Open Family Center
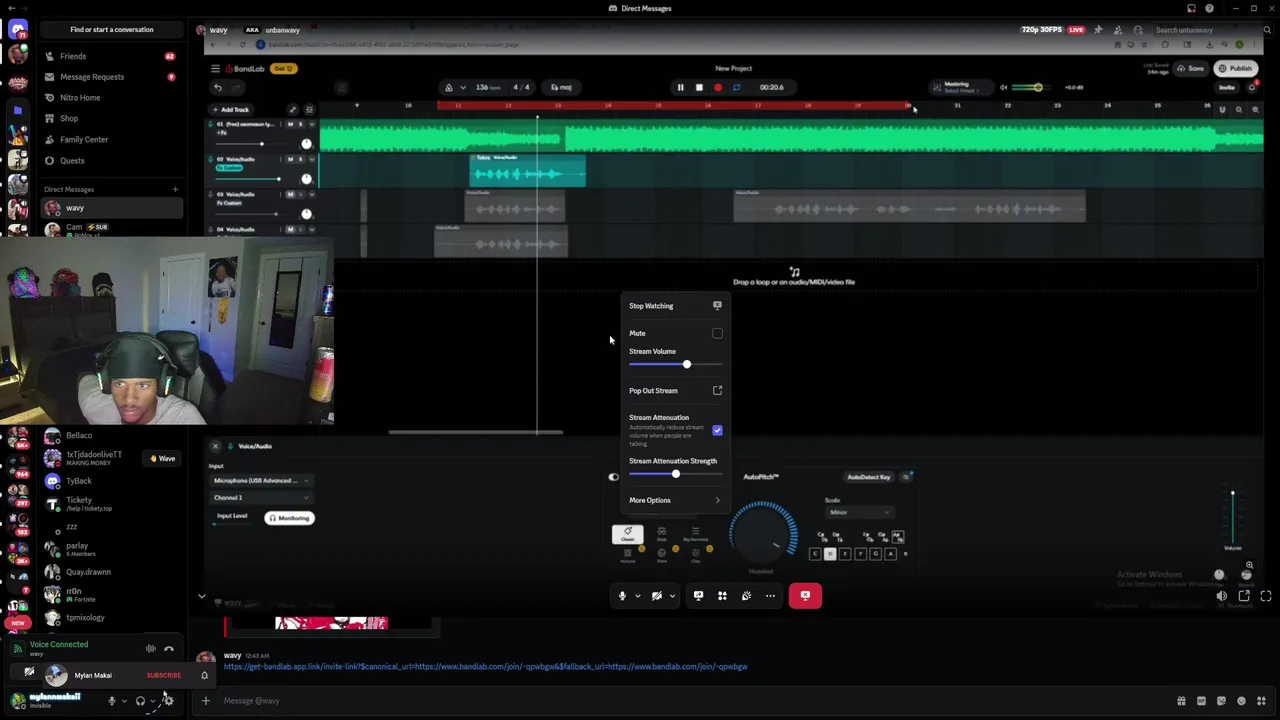 (112, 139)
